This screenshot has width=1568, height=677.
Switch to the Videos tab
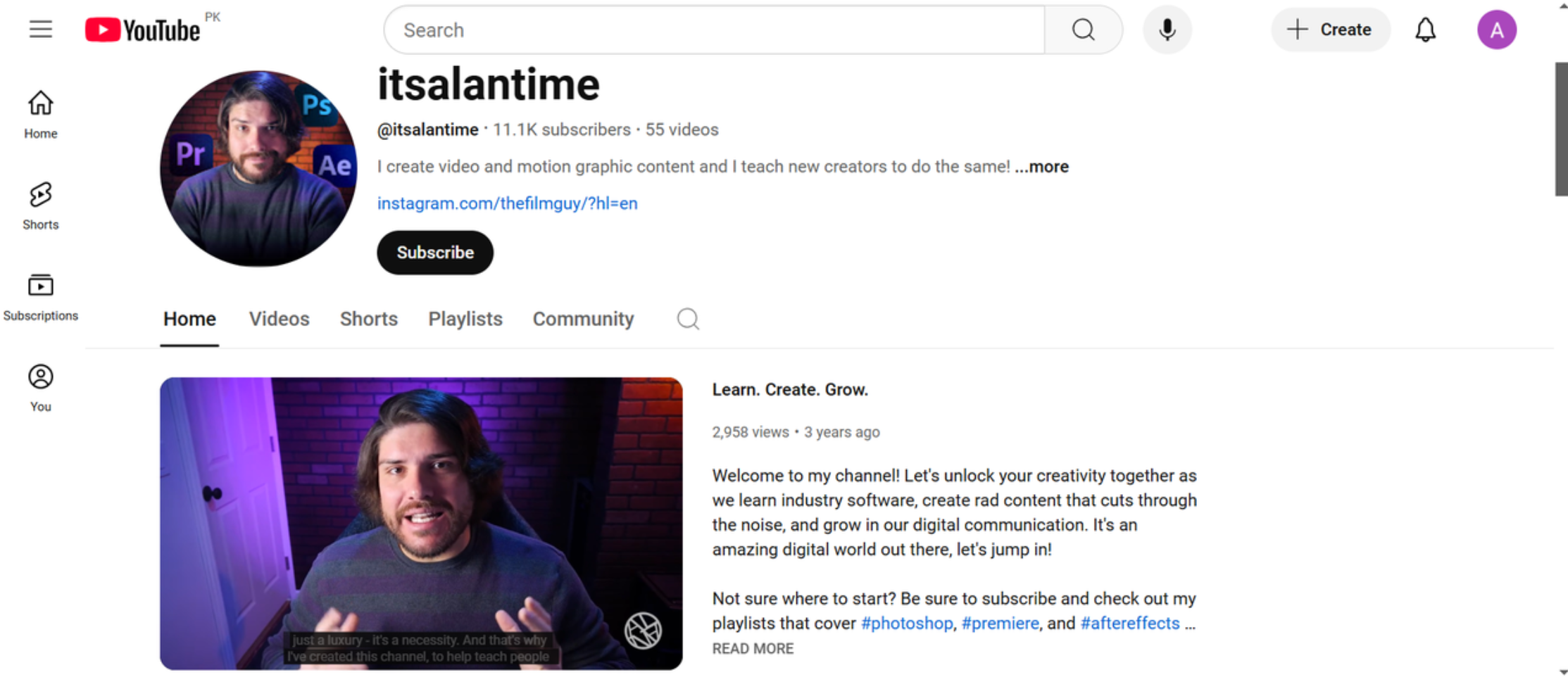pos(279,319)
